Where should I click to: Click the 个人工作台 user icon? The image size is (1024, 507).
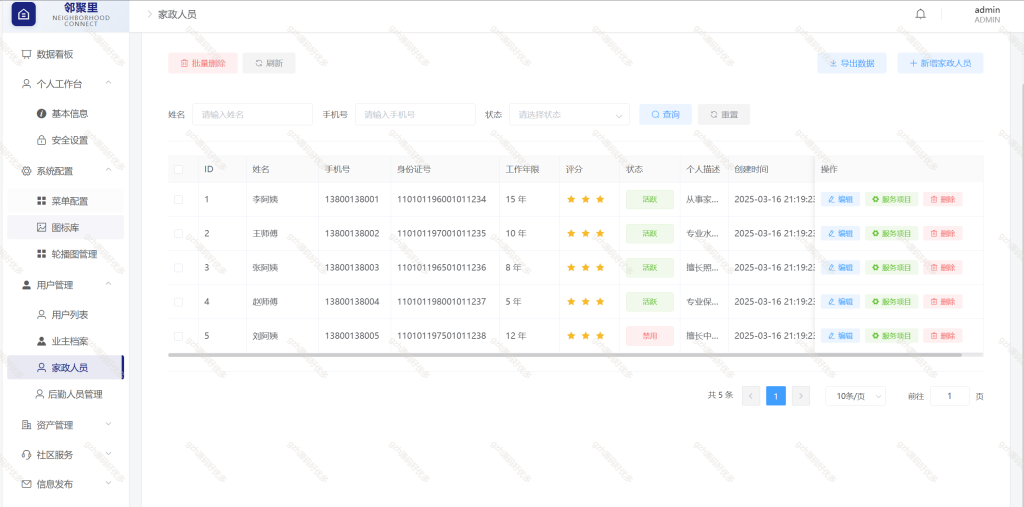pos(26,84)
